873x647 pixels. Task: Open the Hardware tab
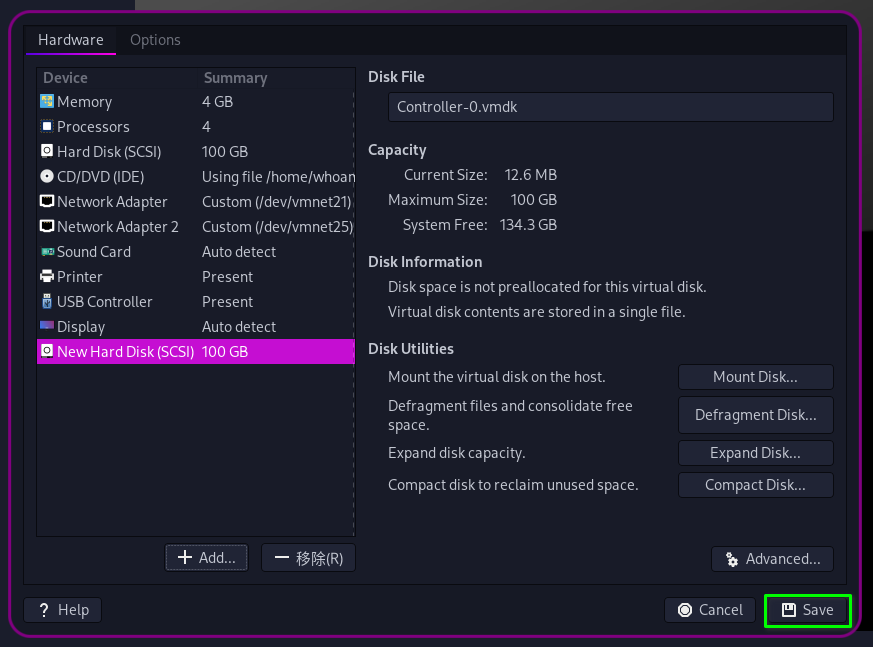(71, 40)
